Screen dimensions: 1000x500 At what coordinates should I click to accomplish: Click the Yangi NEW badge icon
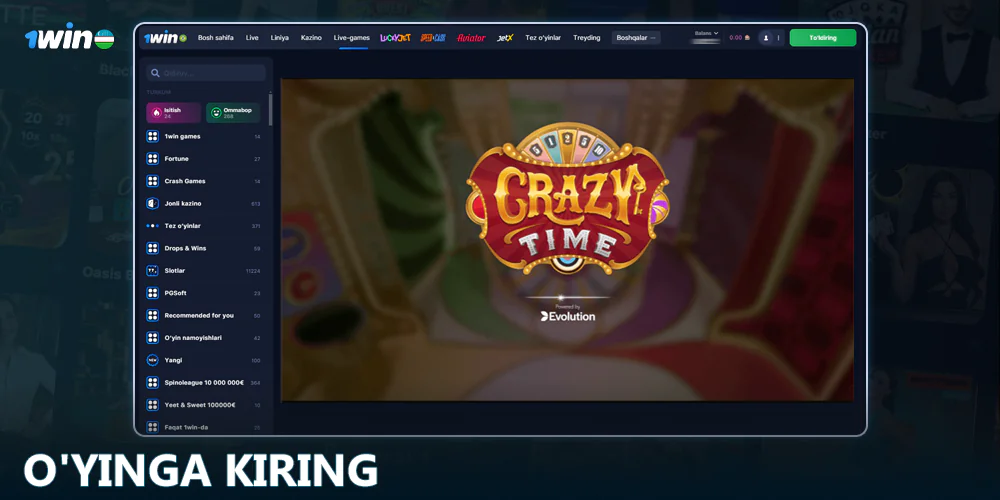152,360
